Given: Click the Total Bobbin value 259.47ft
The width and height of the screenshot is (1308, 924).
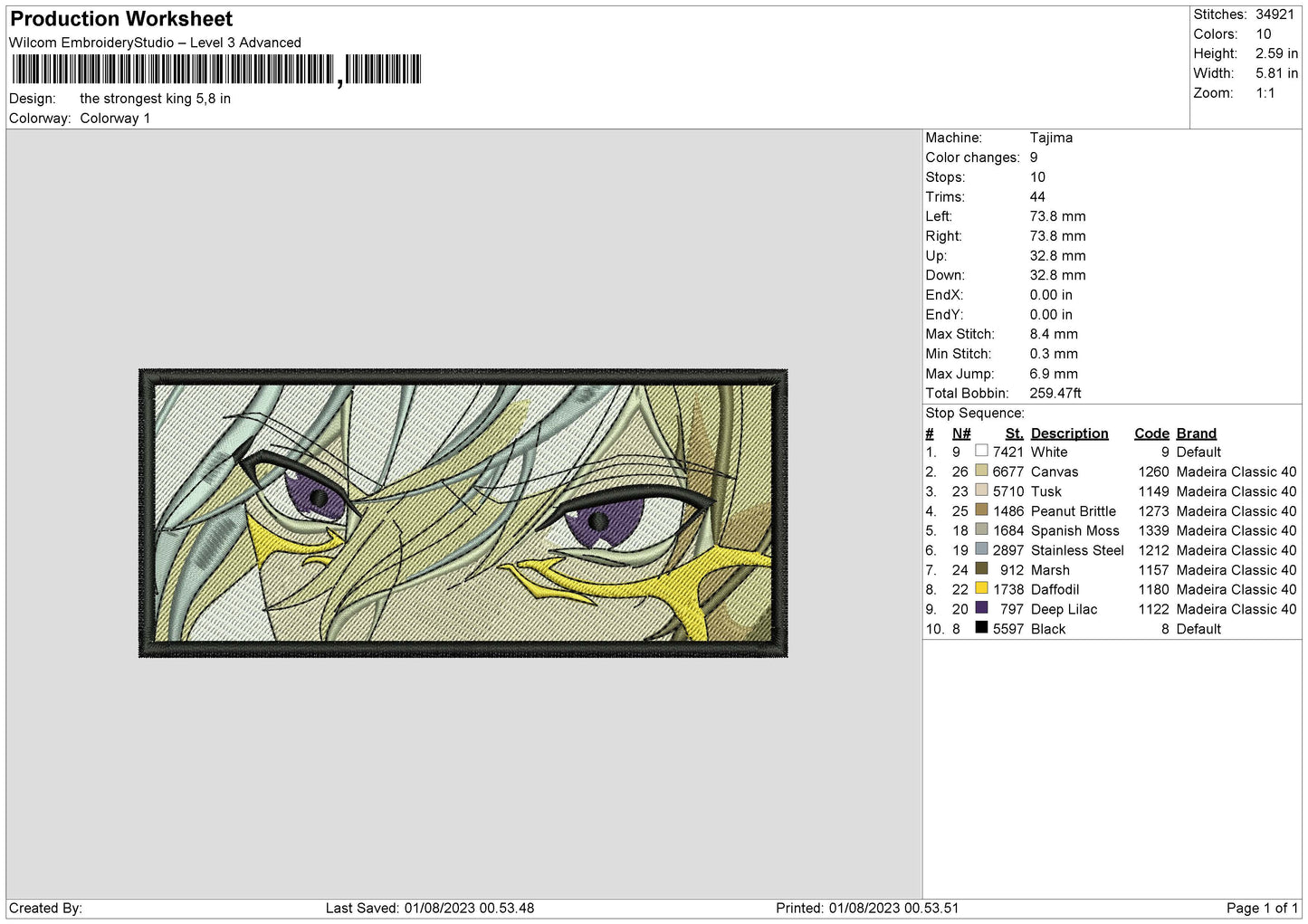Looking at the screenshot, I should 1055,393.
